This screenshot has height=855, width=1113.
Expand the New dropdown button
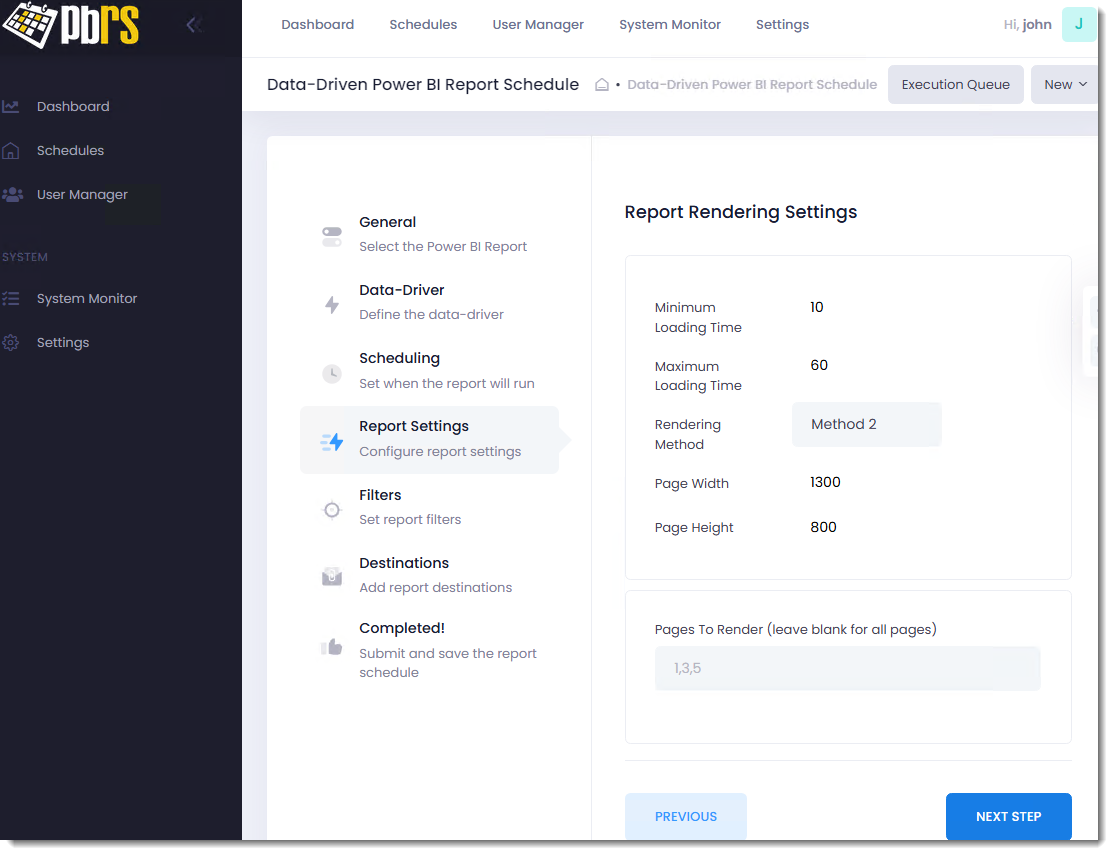(x=1064, y=84)
